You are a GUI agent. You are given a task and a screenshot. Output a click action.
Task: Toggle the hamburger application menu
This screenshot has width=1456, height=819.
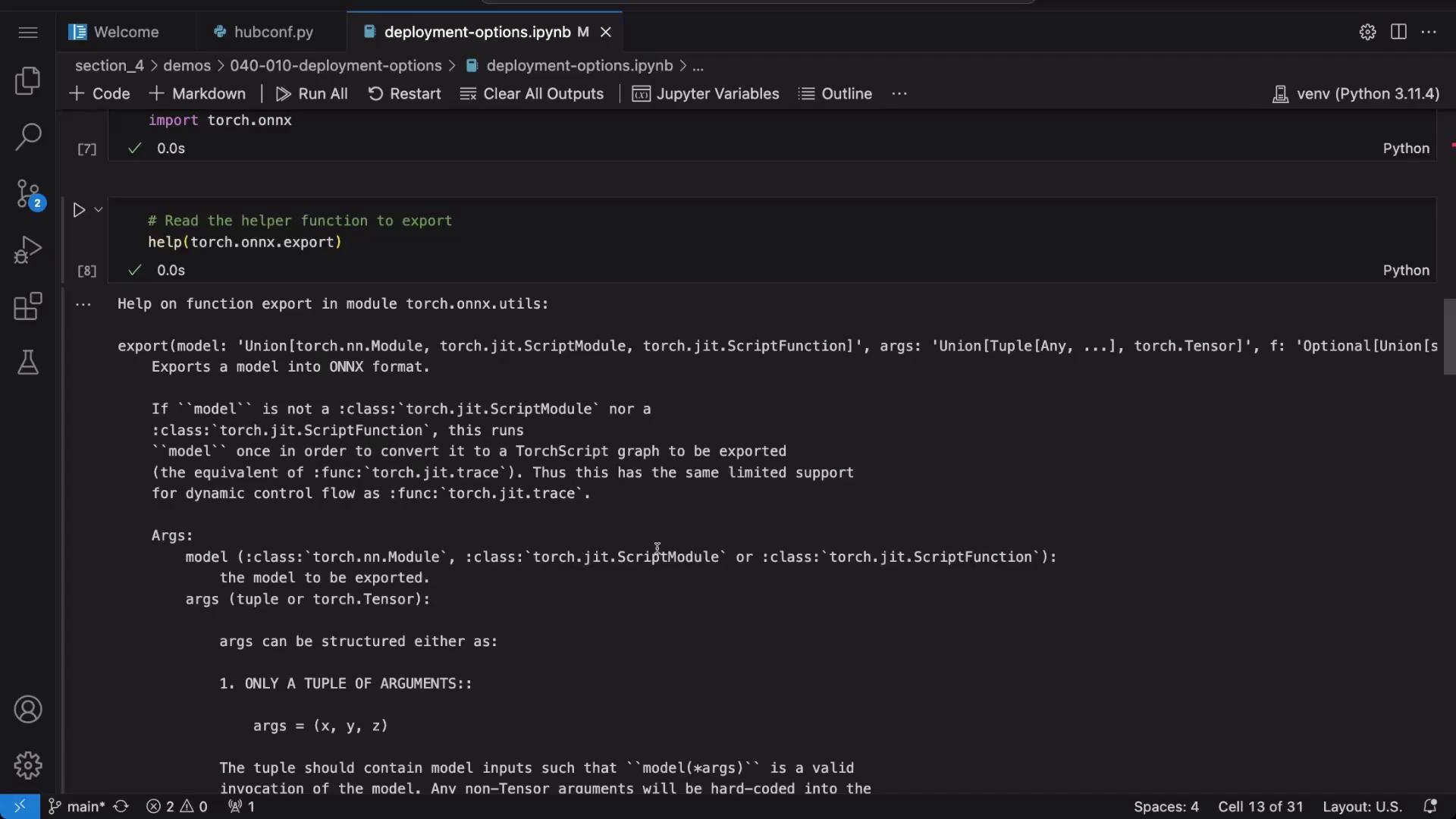point(28,32)
